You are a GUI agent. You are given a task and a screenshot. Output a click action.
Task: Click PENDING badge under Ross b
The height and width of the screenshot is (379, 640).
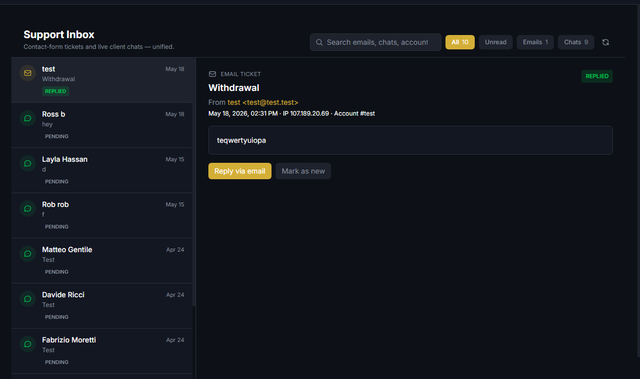pos(56,136)
